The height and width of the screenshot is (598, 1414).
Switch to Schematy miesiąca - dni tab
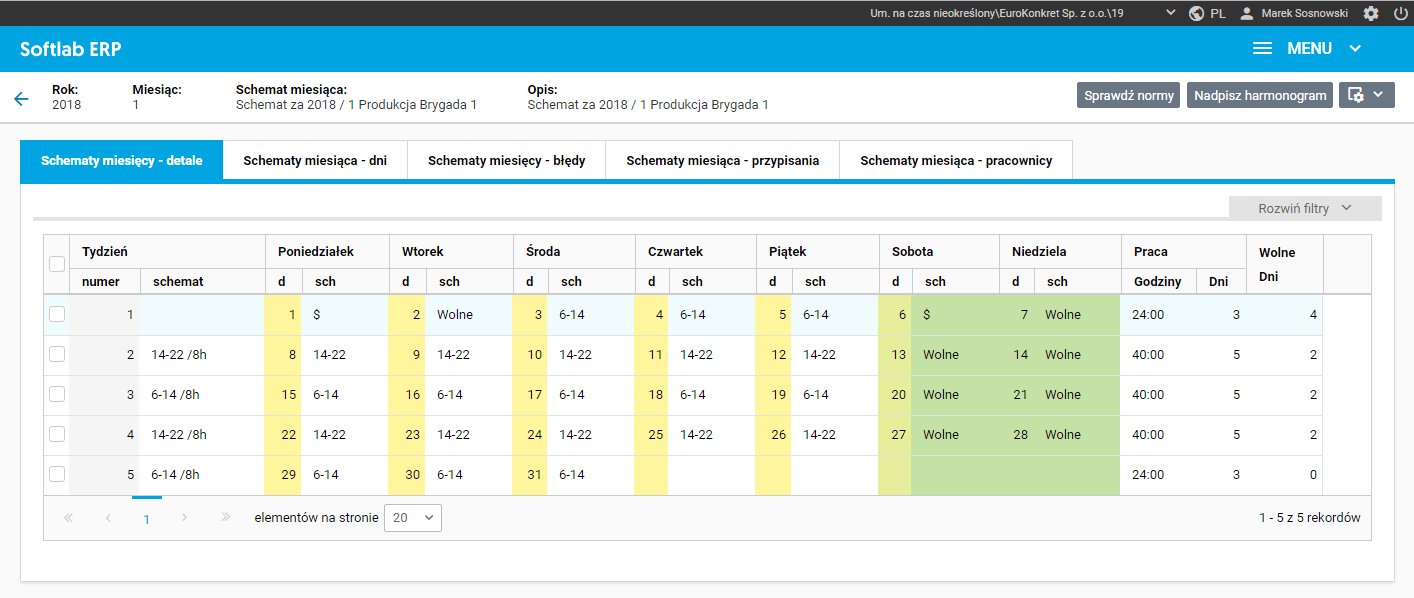315,160
